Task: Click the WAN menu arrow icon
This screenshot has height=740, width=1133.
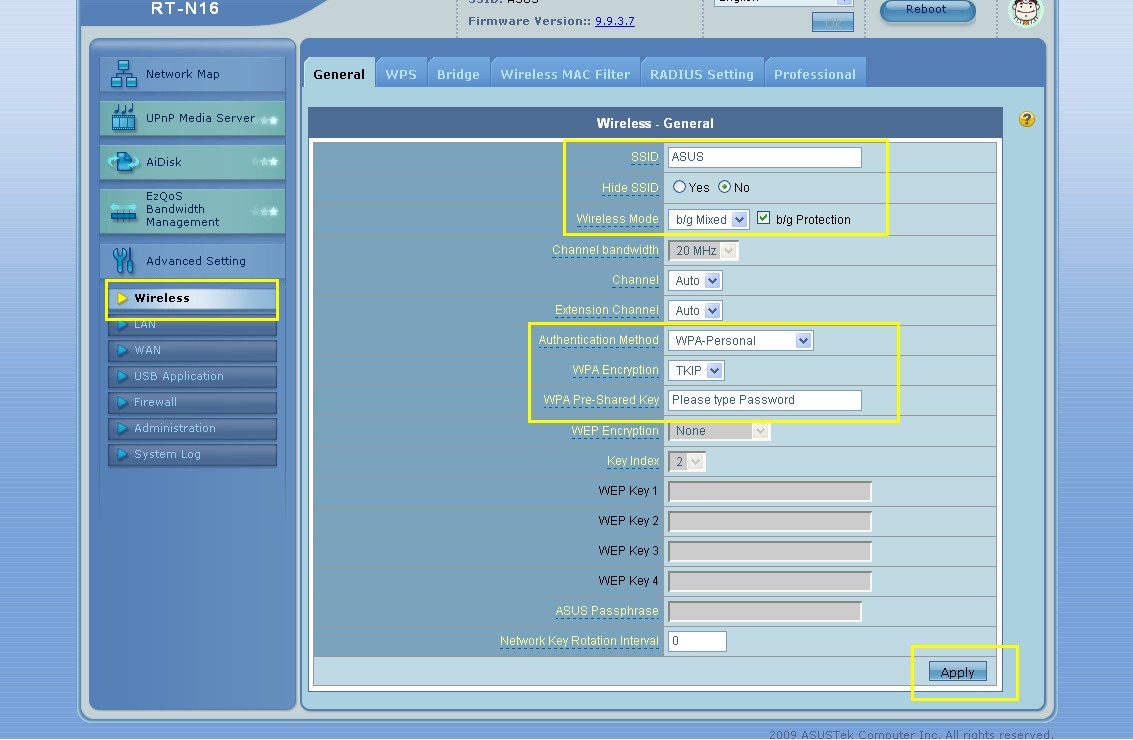Action: (122, 350)
